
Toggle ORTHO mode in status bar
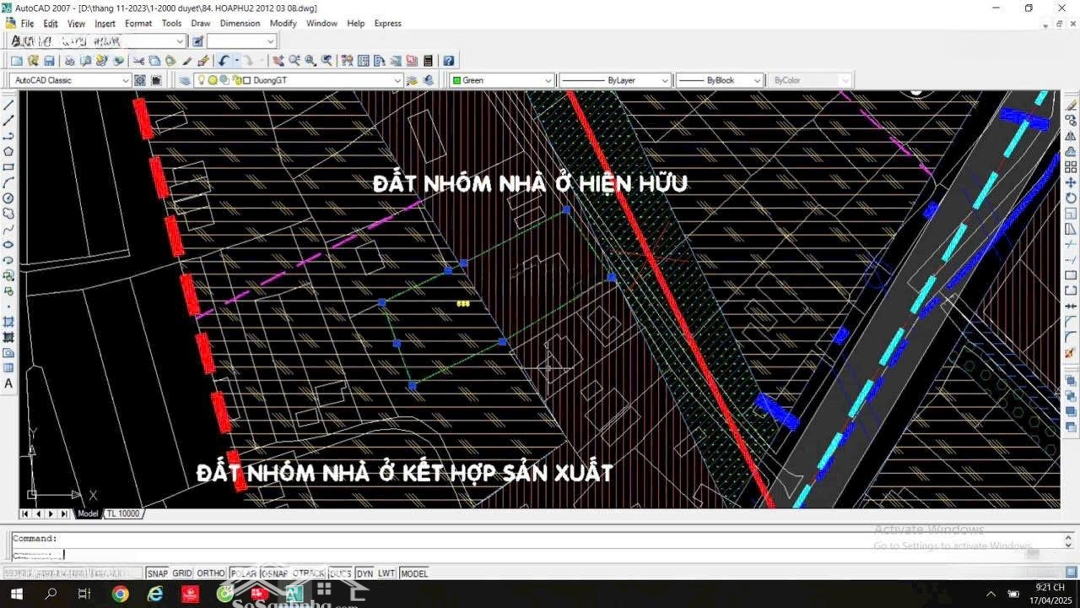(210, 573)
